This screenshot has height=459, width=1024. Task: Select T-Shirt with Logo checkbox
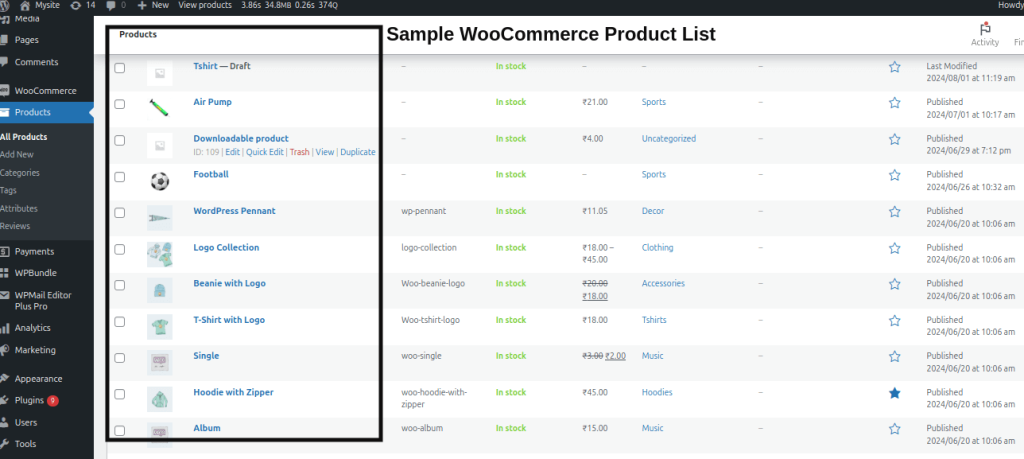120,322
